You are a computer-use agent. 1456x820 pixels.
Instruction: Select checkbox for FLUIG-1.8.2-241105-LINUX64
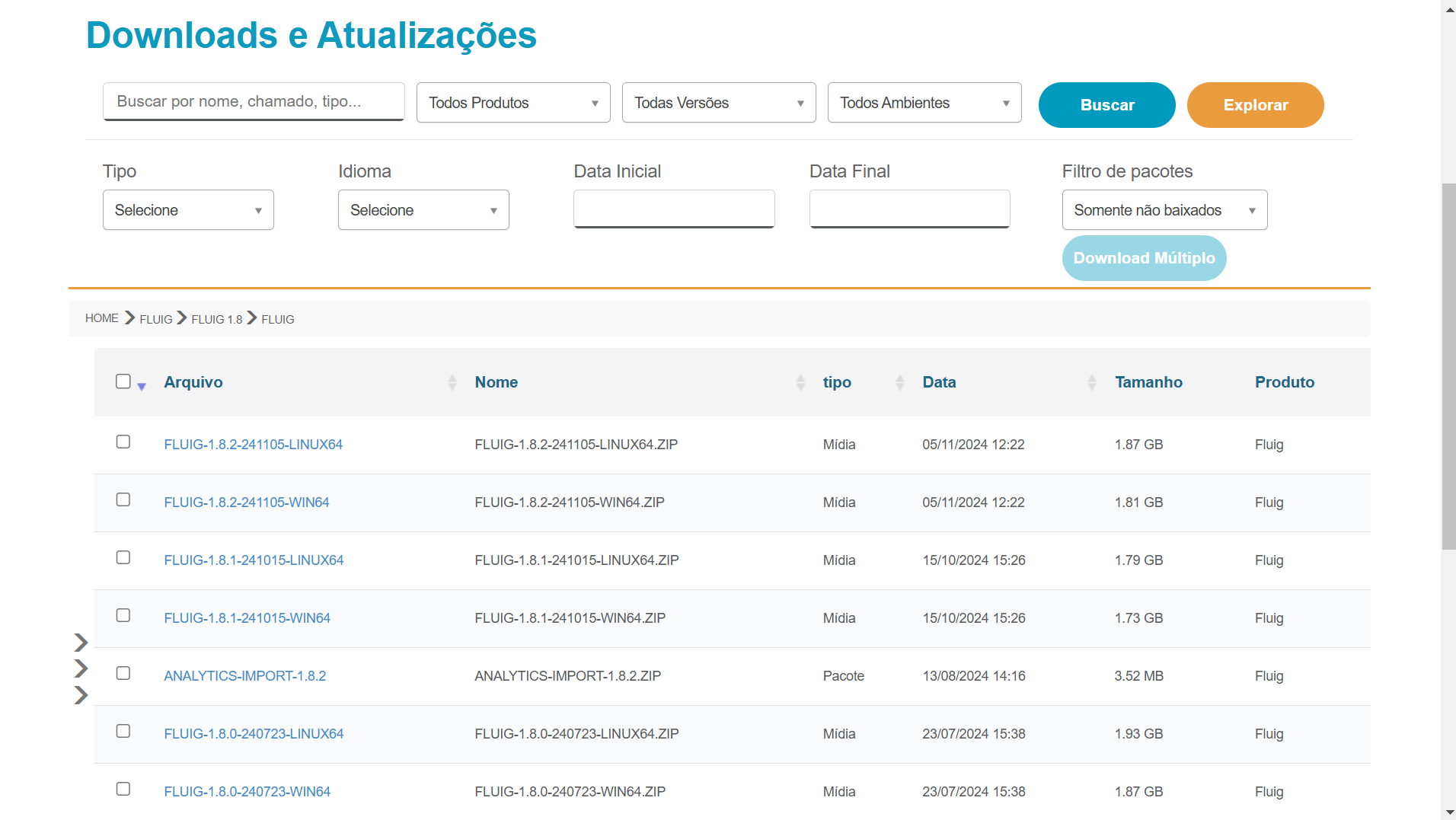pos(123,442)
